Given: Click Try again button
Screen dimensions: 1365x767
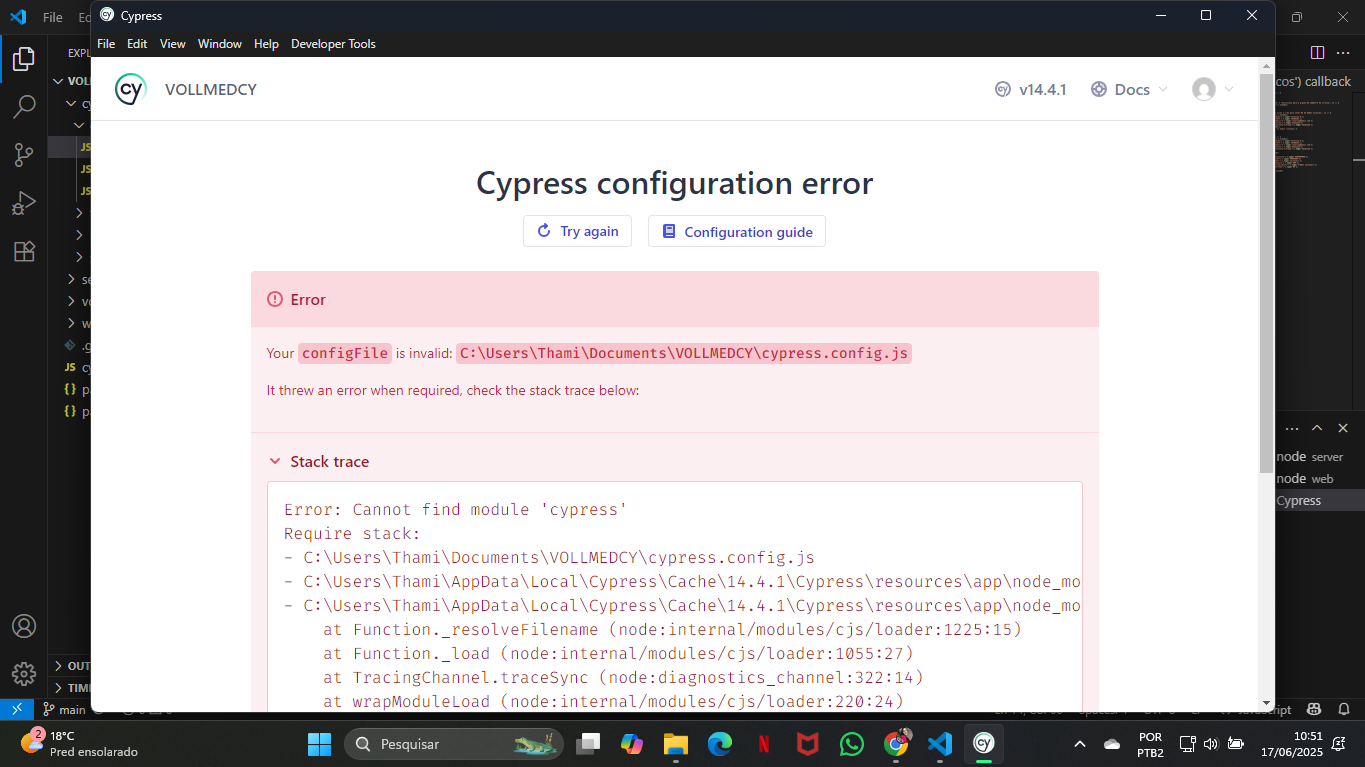Looking at the screenshot, I should tap(577, 231).
